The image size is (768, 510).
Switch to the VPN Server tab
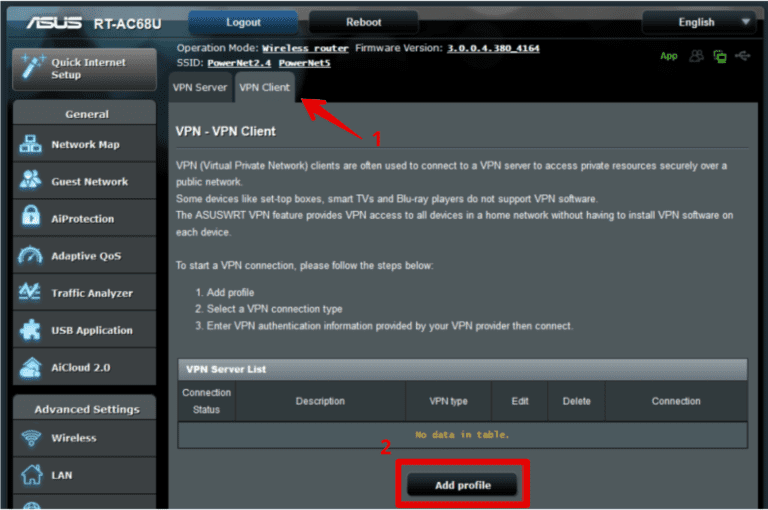[200, 87]
